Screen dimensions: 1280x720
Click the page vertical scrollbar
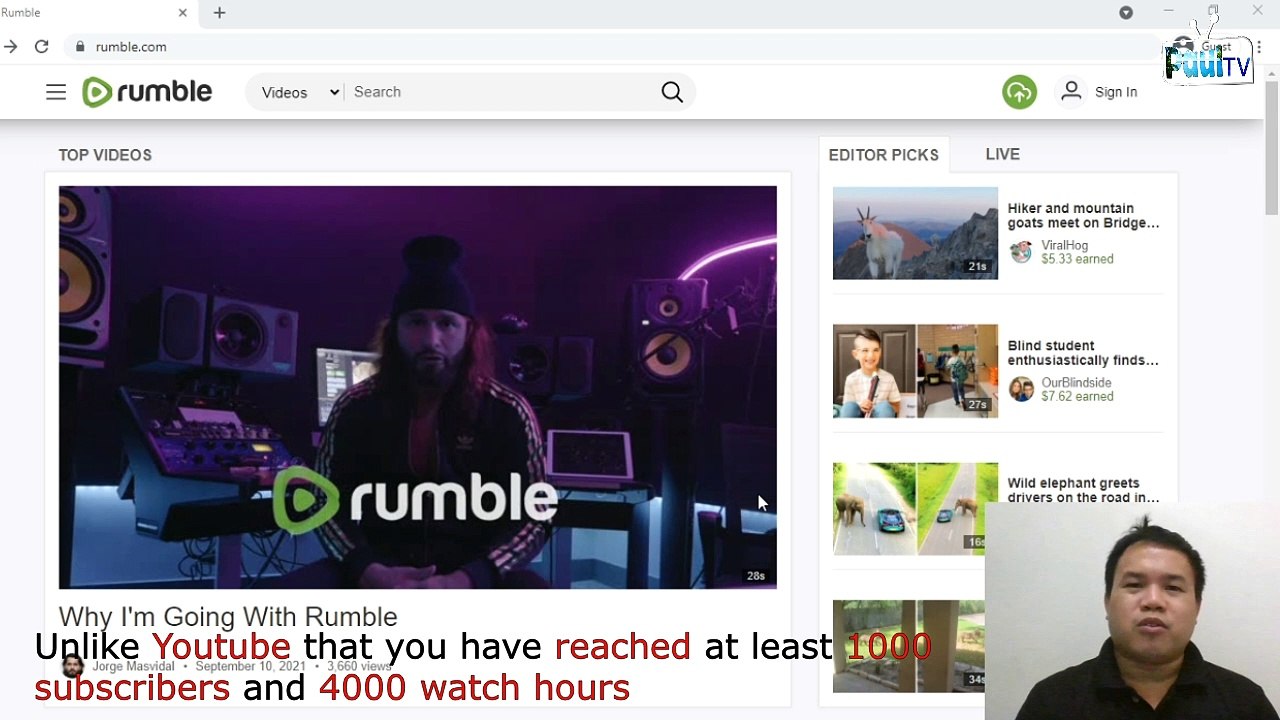[1271, 150]
